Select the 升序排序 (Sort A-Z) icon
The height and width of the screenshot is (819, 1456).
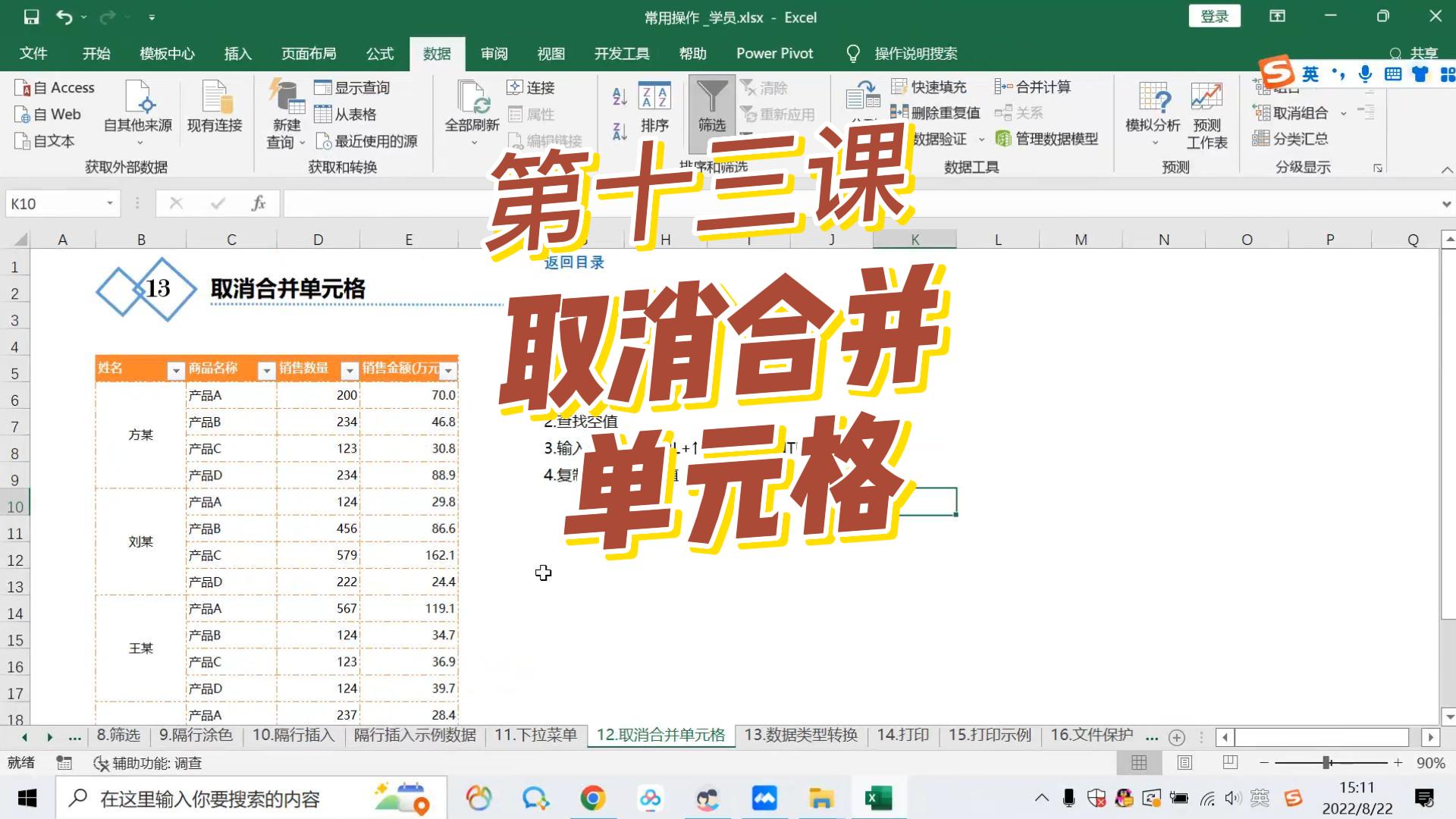(x=619, y=95)
